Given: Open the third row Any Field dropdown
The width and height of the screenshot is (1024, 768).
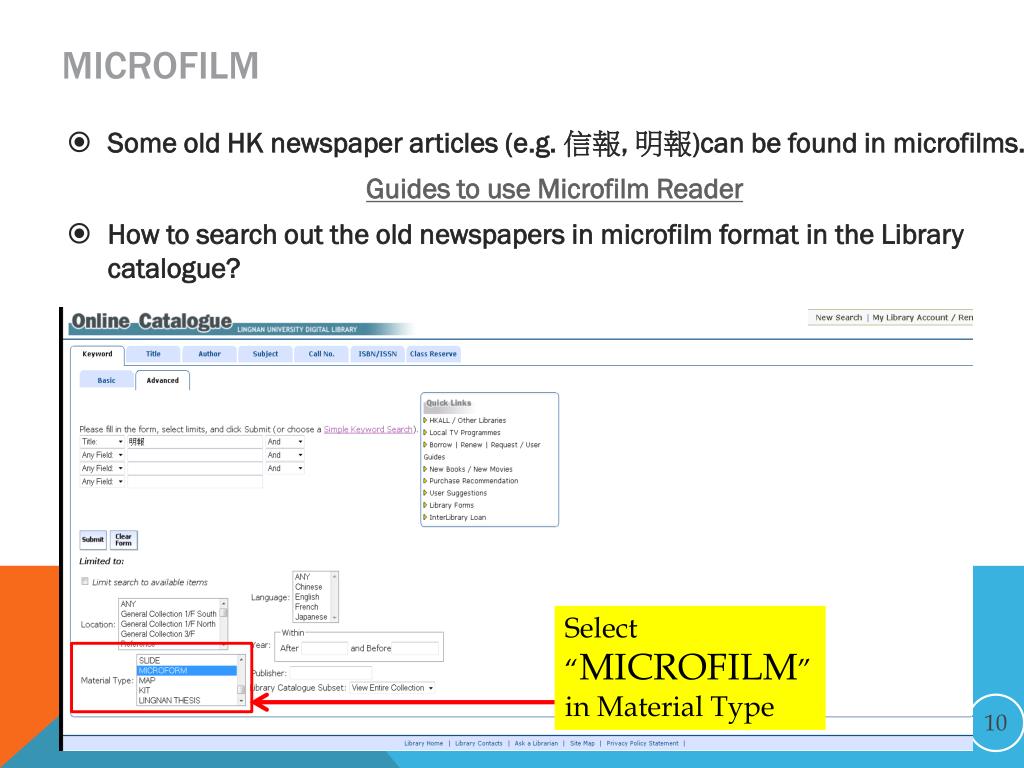Looking at the screenshot, I should [102, 468].
